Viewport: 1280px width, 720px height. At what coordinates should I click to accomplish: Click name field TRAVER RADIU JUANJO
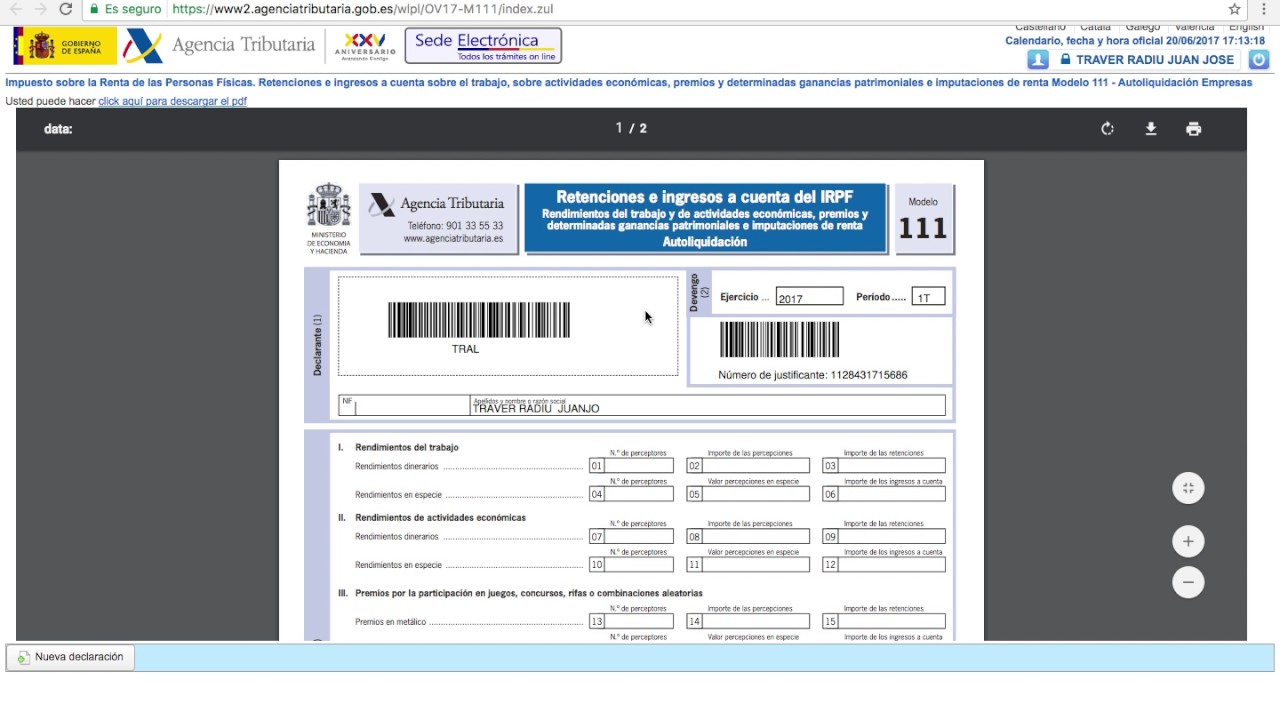coord(707,405)
